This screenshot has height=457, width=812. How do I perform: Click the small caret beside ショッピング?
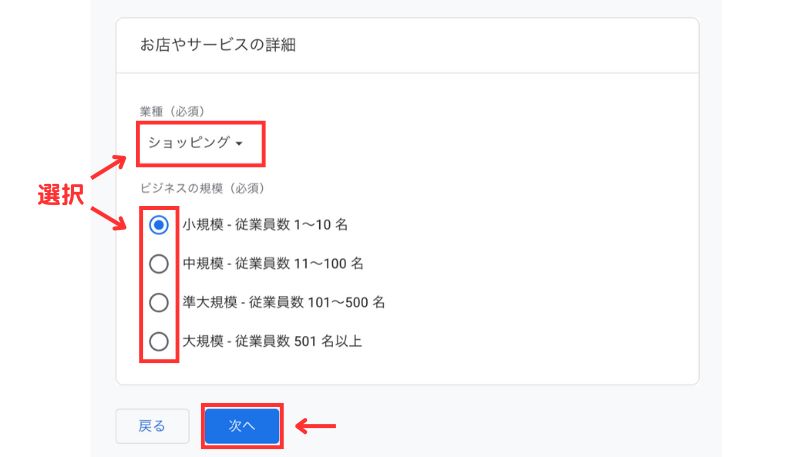click(x=239, y=144)
